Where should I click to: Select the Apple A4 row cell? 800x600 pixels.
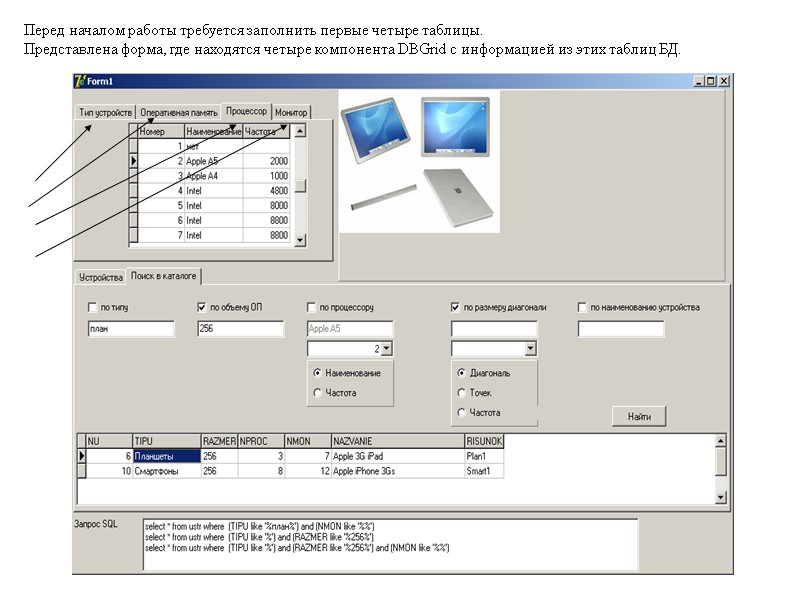pos(213,176)
